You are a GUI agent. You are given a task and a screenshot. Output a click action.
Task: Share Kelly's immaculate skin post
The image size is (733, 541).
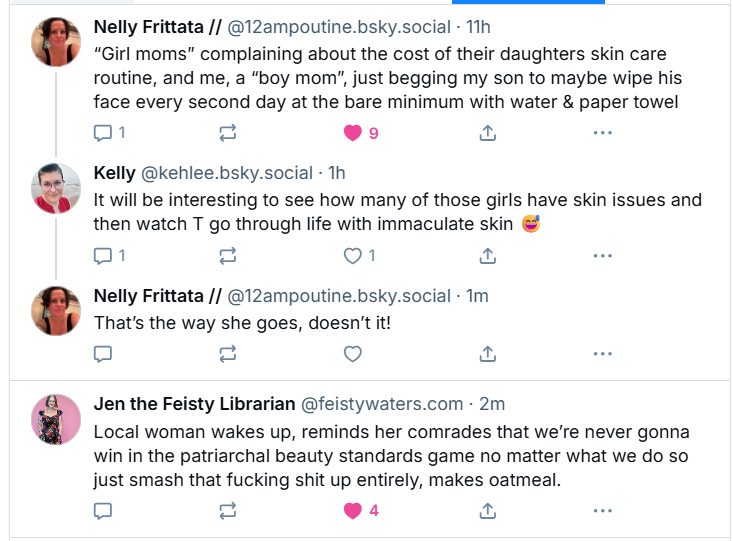[x=488, y=256]
